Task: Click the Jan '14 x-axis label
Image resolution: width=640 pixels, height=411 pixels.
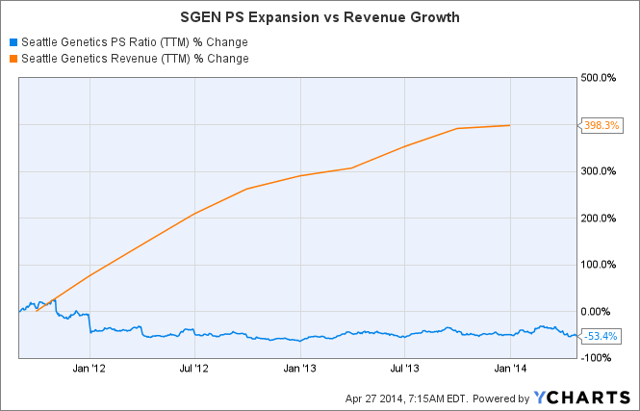Action: (510, 369)
